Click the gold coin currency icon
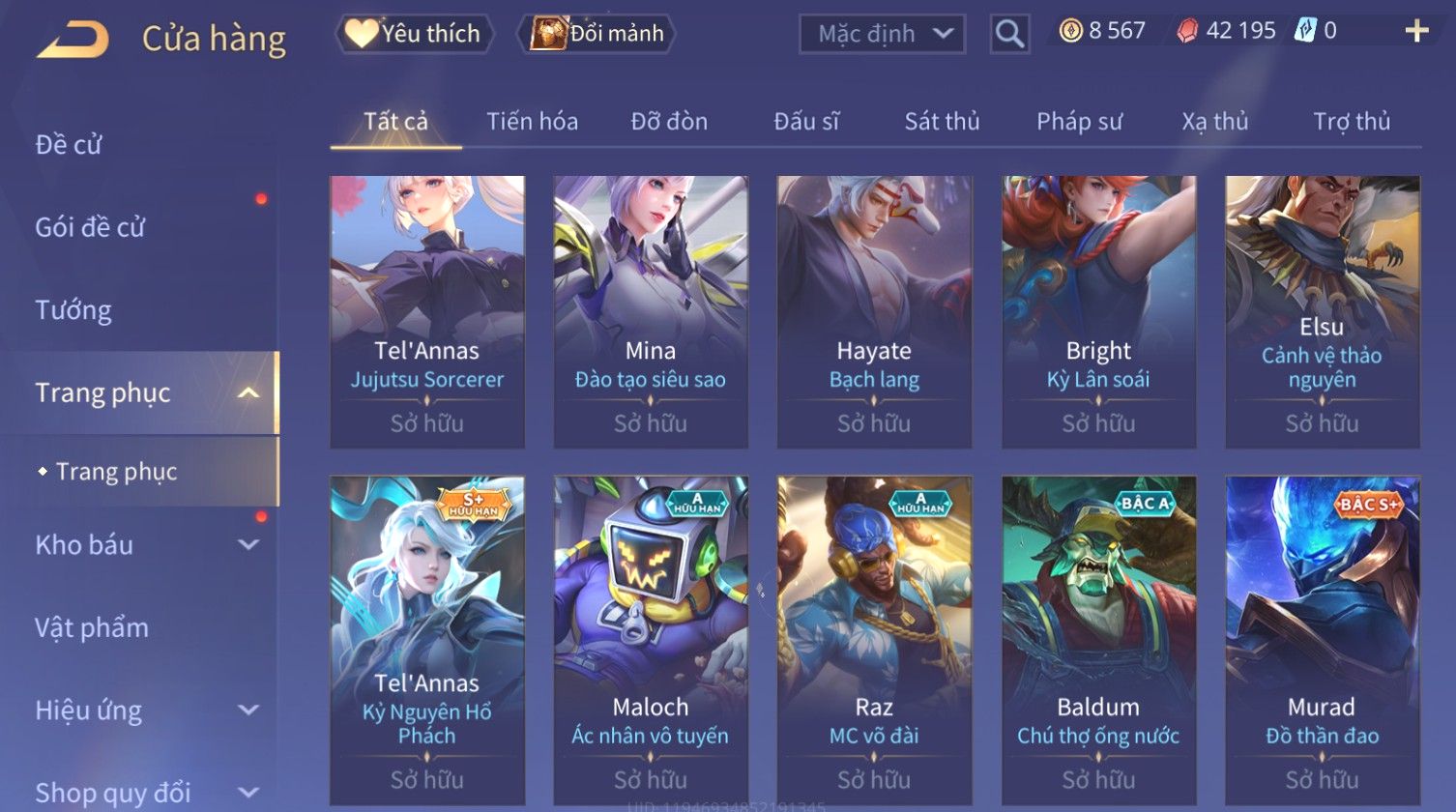Image resolution: width=1456 pixels, height=812 pixels. (1070, 32)
